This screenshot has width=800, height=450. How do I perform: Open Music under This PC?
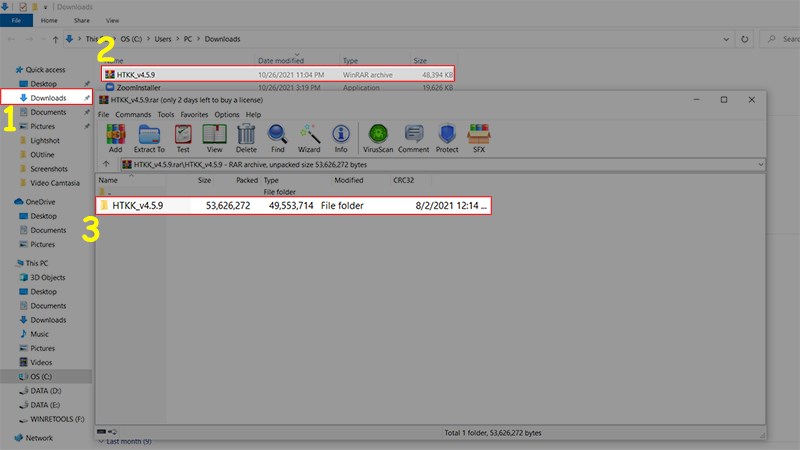pos(39,334)
